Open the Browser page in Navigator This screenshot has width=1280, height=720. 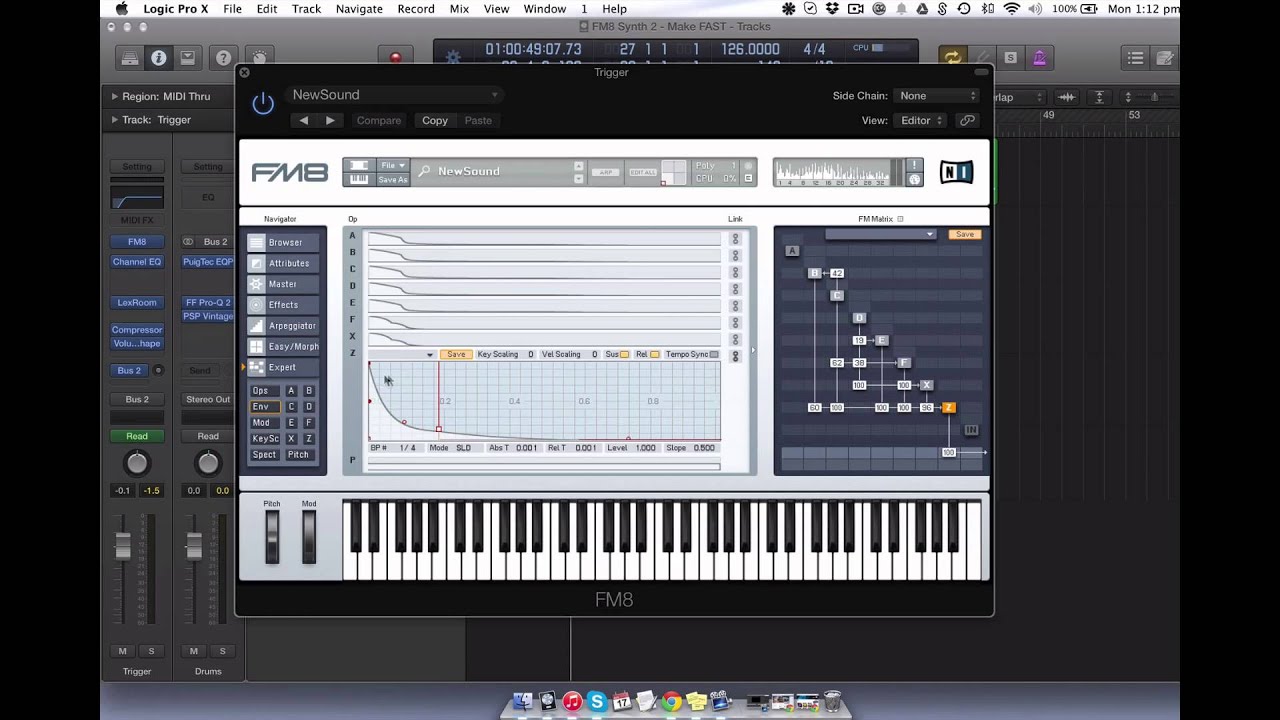[284, 242]
